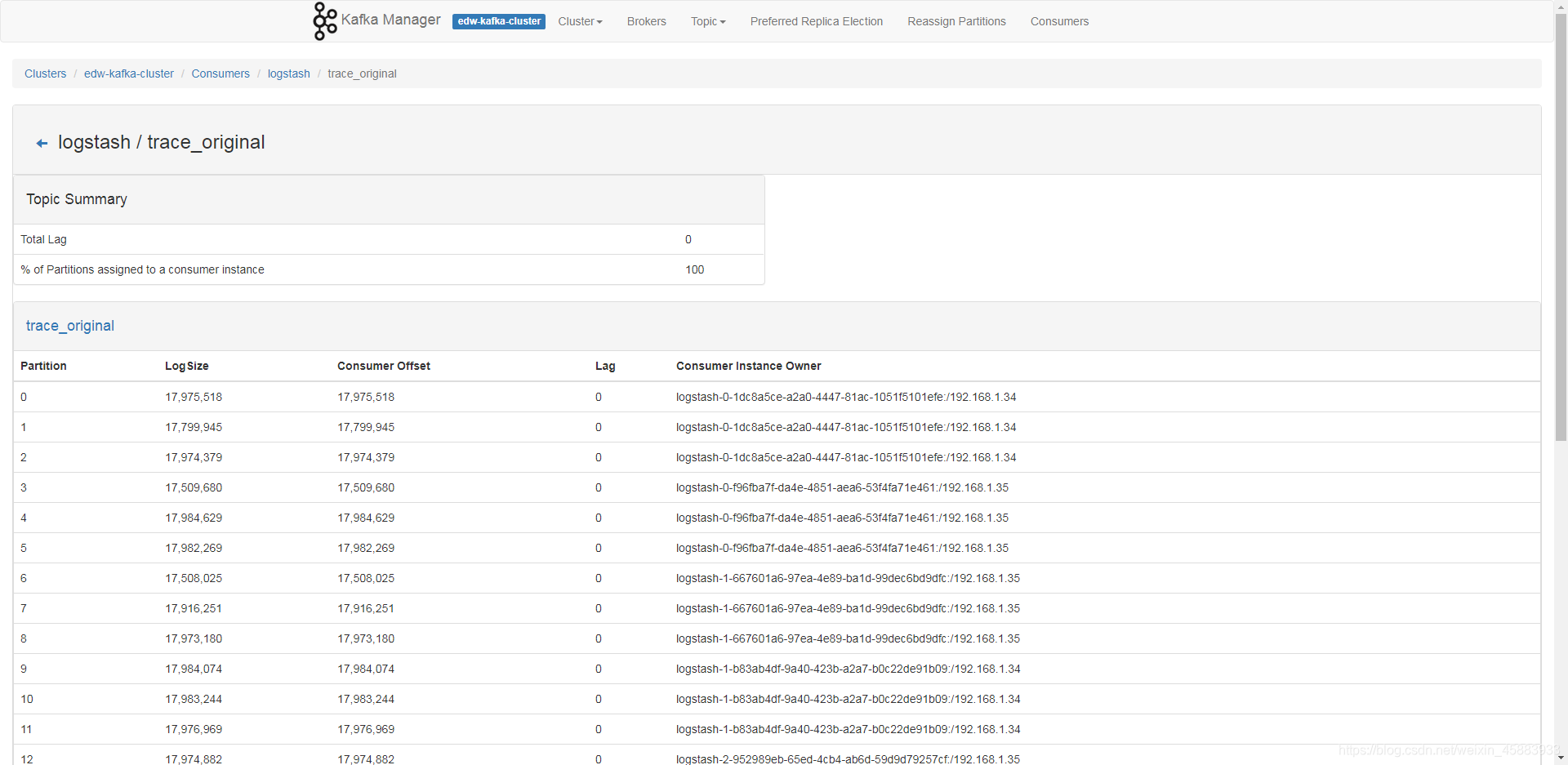The image size is (1568, 765).
Task: Expand the Cluster dropdown menu
Action: (x=580, y=21)
